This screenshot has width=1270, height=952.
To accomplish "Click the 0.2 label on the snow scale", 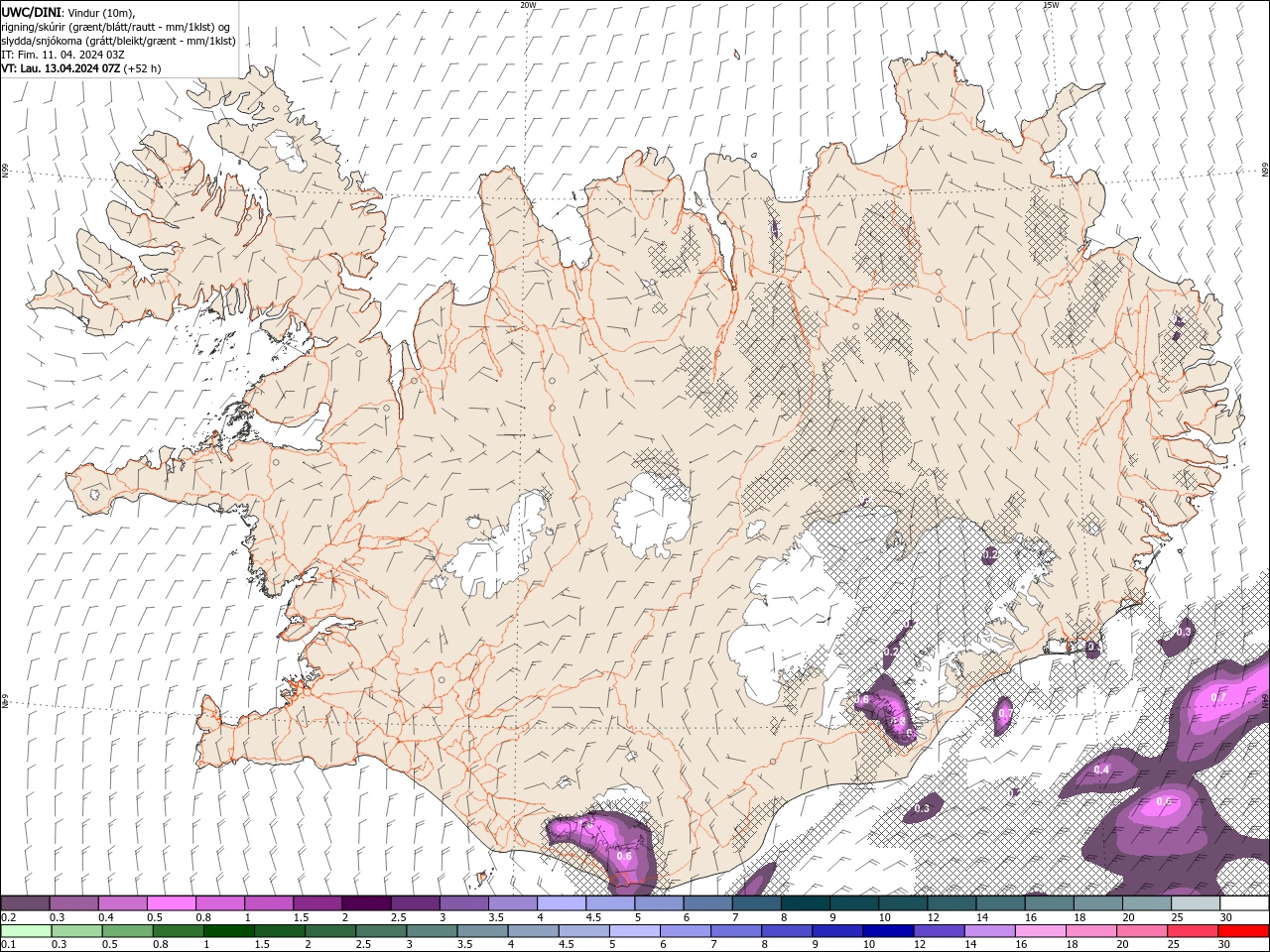I will 7,917.
